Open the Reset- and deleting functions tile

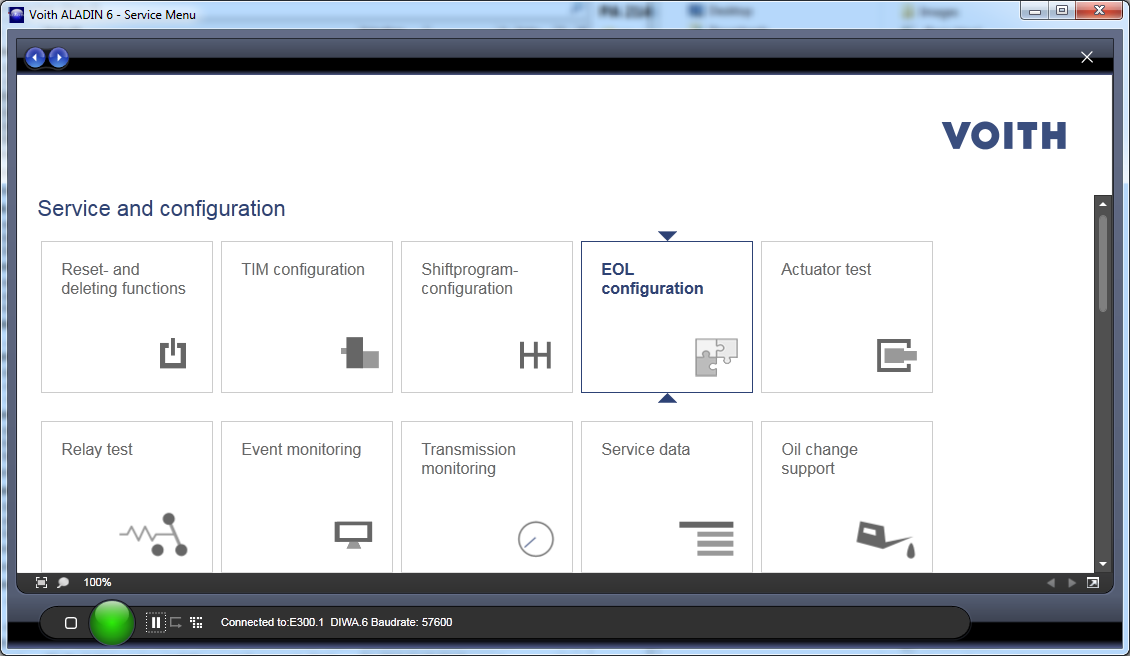pos(127,317)
